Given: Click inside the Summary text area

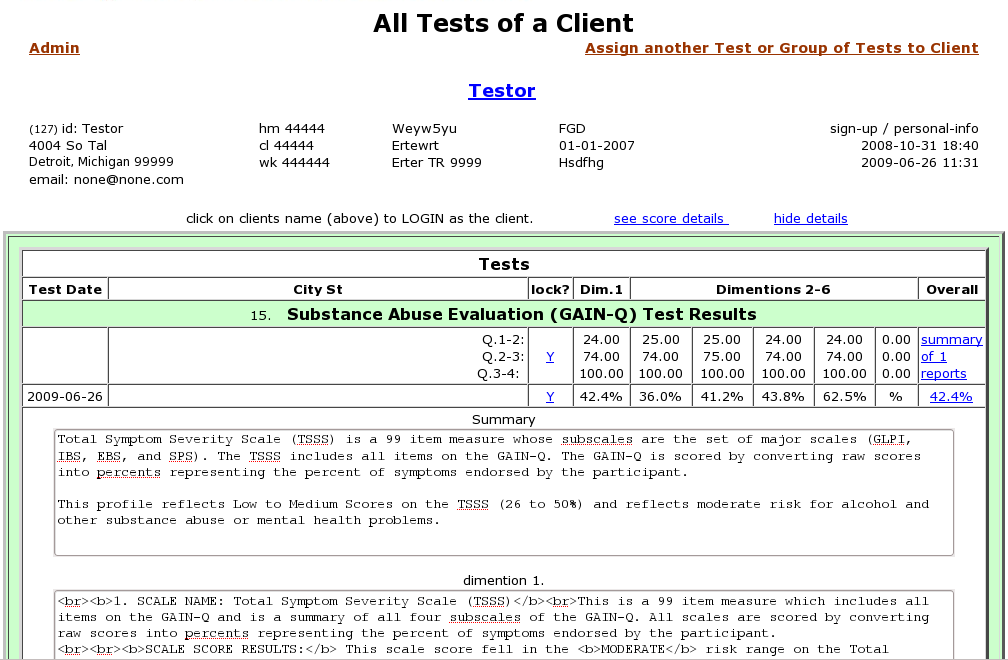Looking at the screenshot, I should click(504, 492).
